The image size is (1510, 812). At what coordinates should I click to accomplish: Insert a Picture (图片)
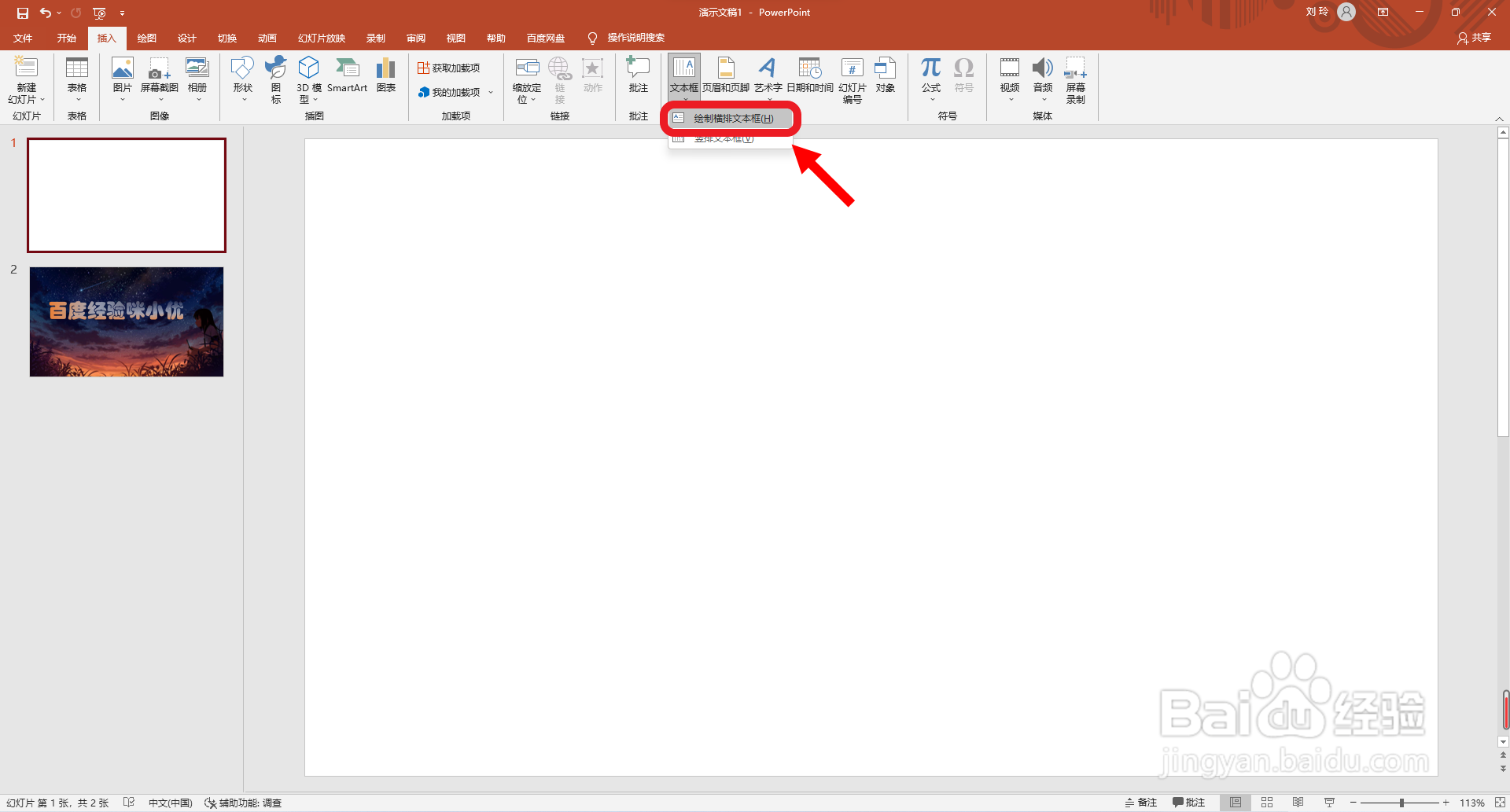click(x=123, y=79)
